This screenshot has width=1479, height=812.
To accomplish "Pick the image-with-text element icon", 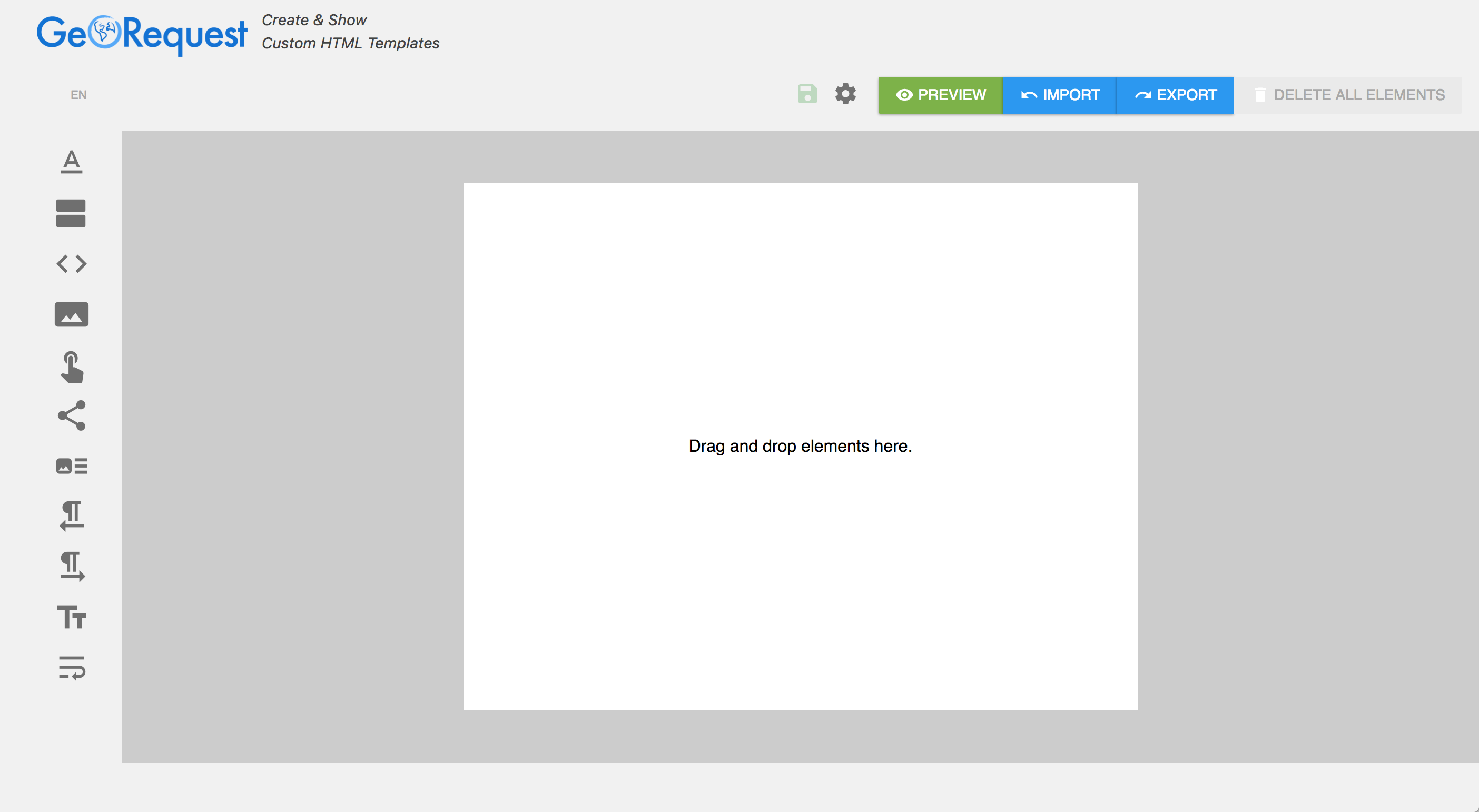I will click(x=71, y=466).
